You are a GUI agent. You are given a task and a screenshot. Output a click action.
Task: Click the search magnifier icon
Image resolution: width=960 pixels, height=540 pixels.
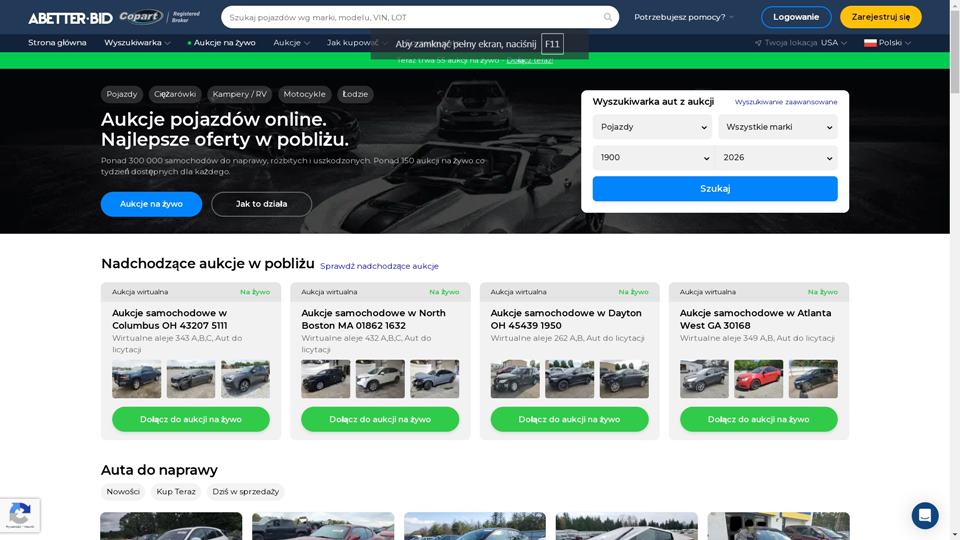click(x=607, y=17)
